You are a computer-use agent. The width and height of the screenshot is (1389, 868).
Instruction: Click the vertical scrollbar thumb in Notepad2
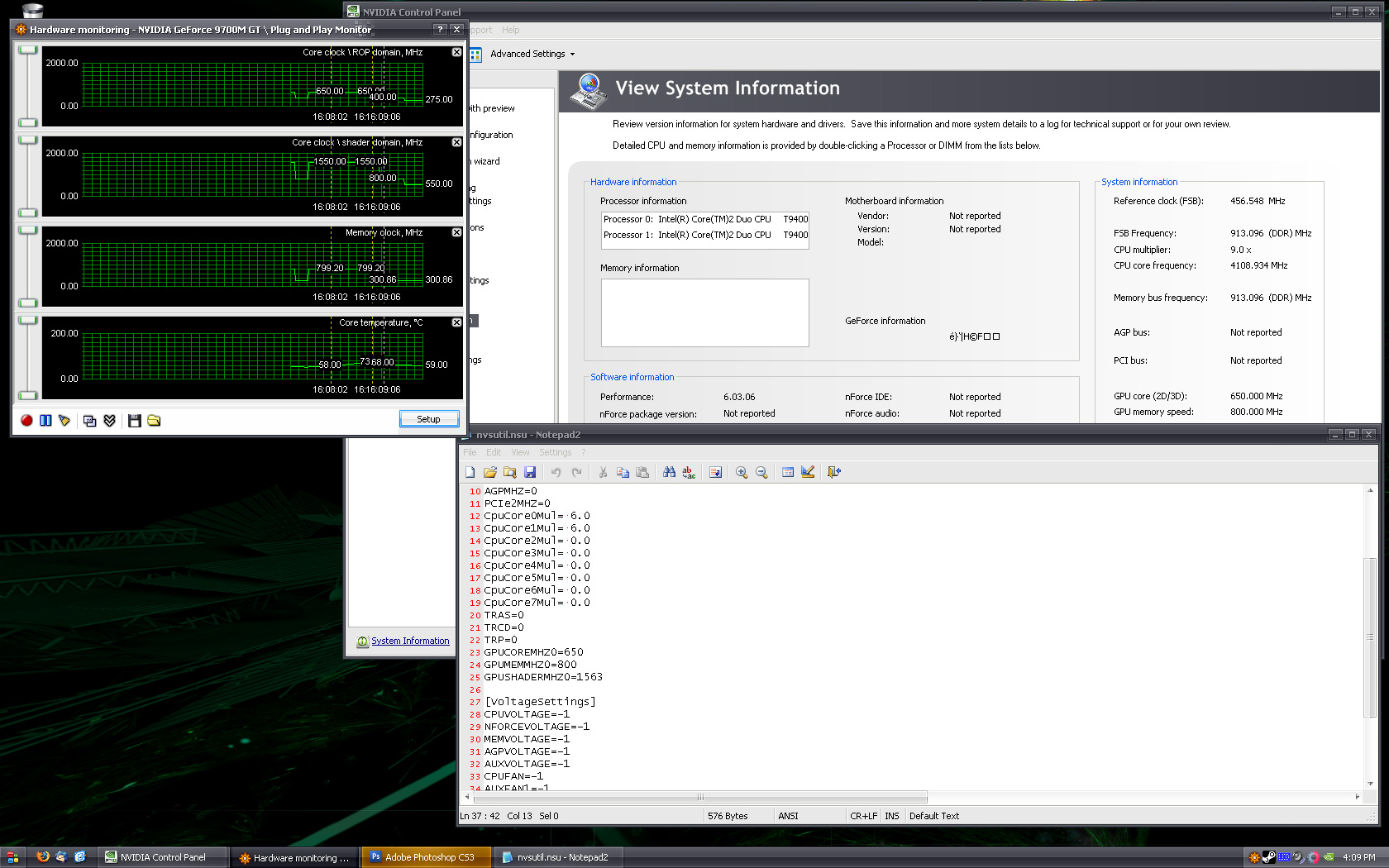point(1370,637)
